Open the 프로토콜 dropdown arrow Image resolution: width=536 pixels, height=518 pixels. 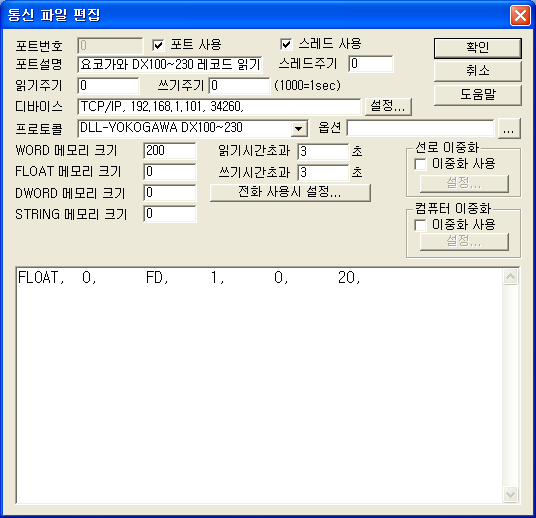tap(299, 129)
